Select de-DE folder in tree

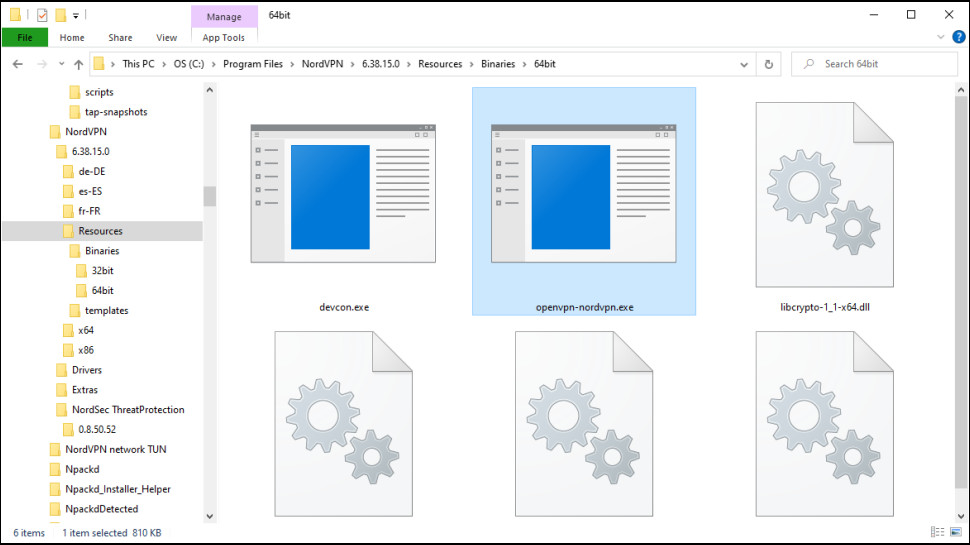pyautogui.click(x=92, y=171)
